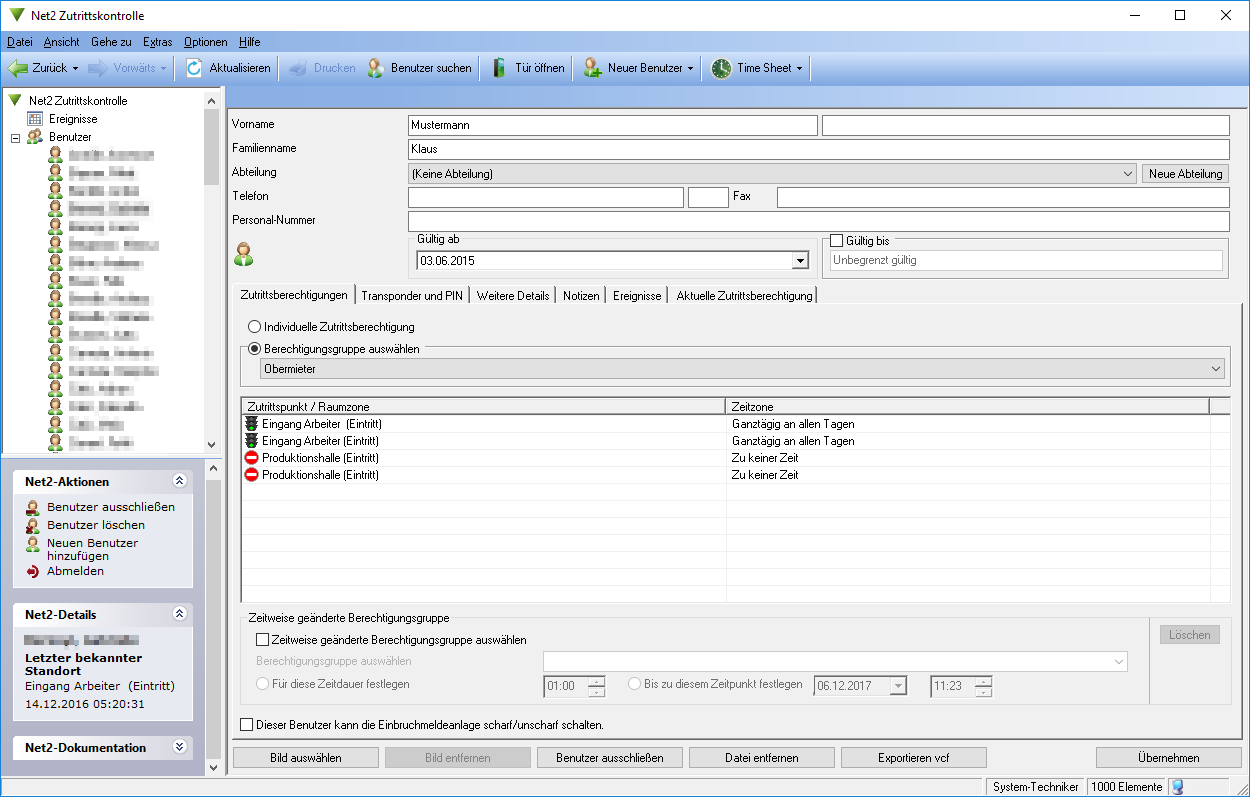1250x797 pixels.
Task: Click the Zurück back arrow icon
Action: click(18, 68)
